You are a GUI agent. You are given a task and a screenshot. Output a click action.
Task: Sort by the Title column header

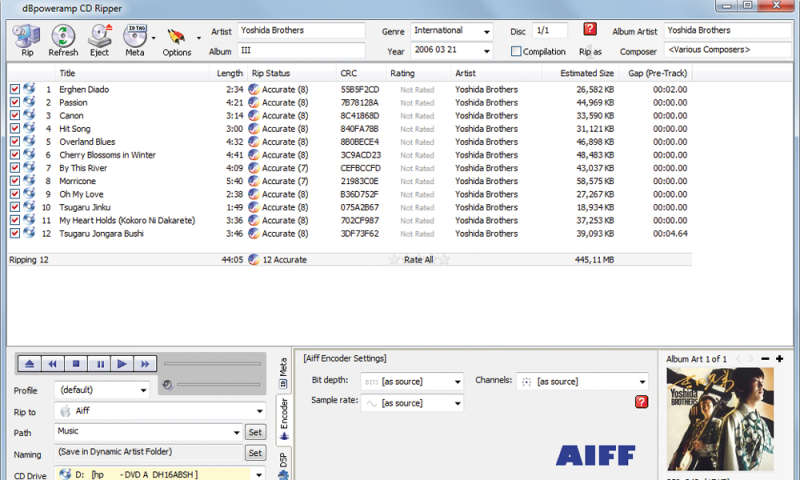(67, 73)
